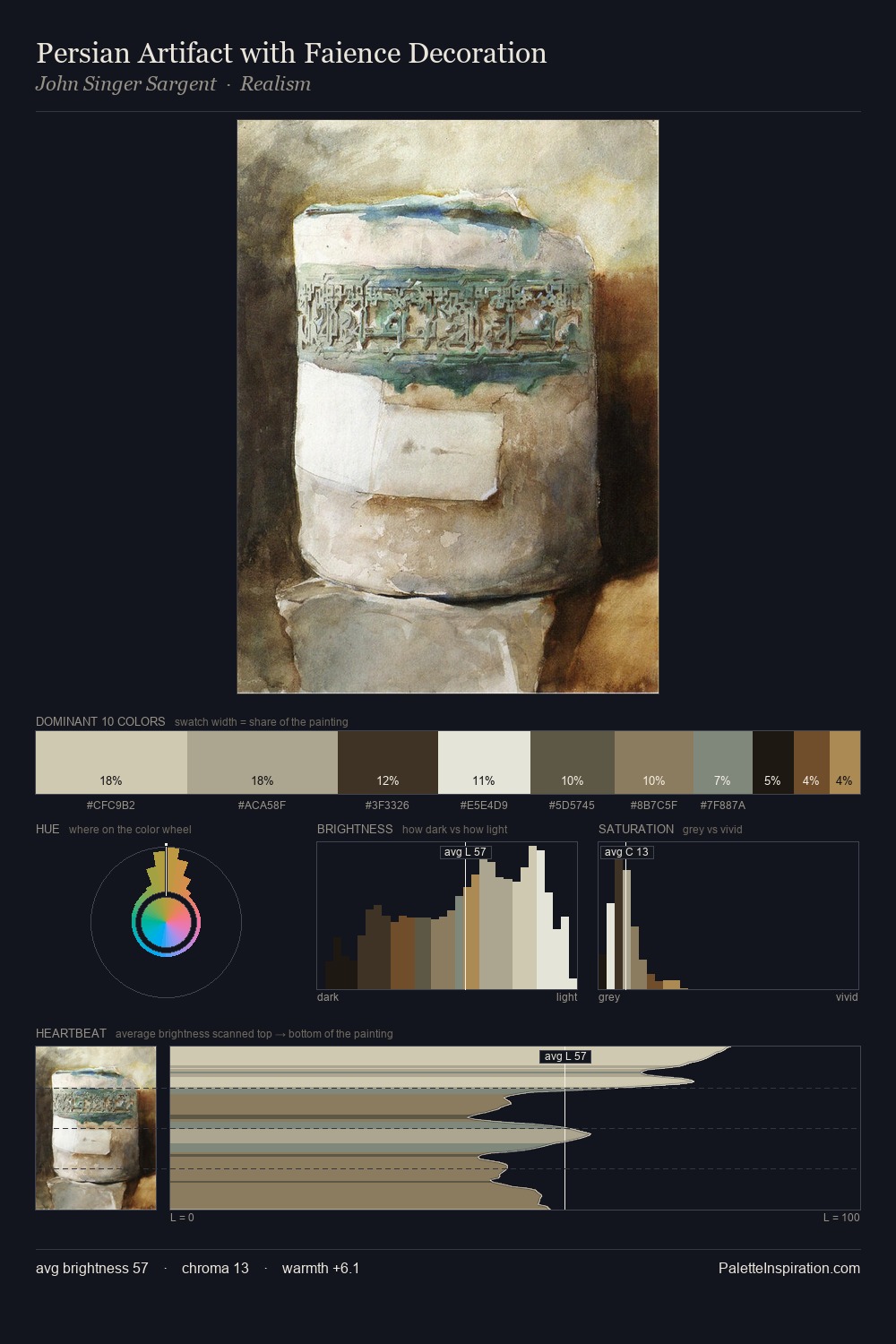Click the 'HEARTBEAT' section heading
This screenshot has width=896, height=1344.
pyautogui.click(x=71, y=1033)
